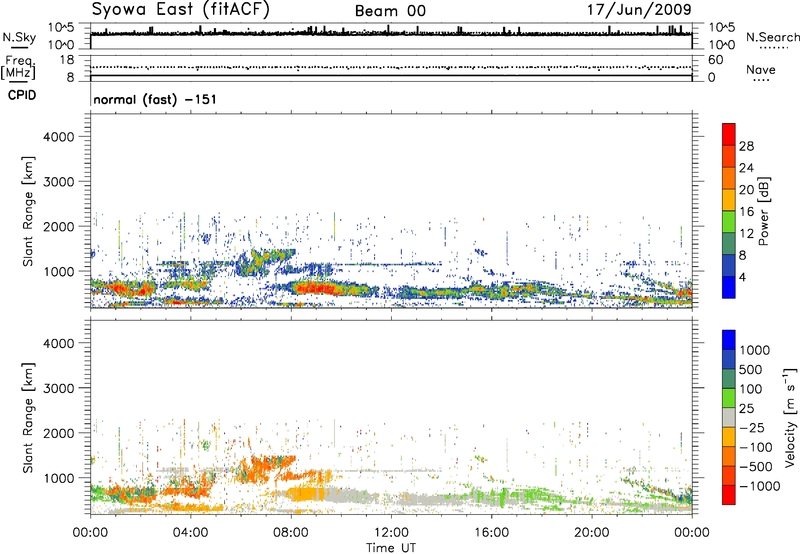Click the '08:00' time axis label

point(291,532)
